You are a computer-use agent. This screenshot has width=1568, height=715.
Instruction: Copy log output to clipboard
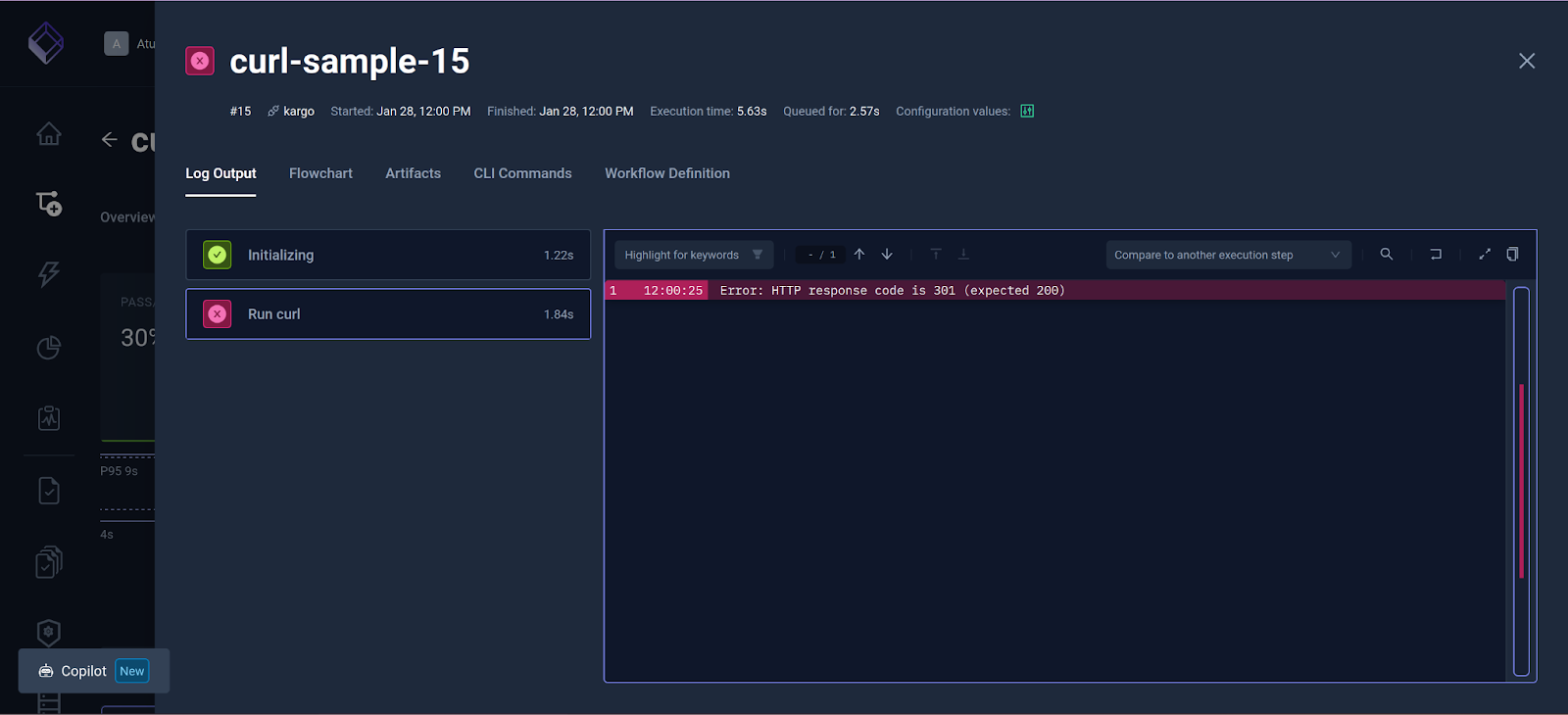pyautogui.click(x=1512, y=255)
